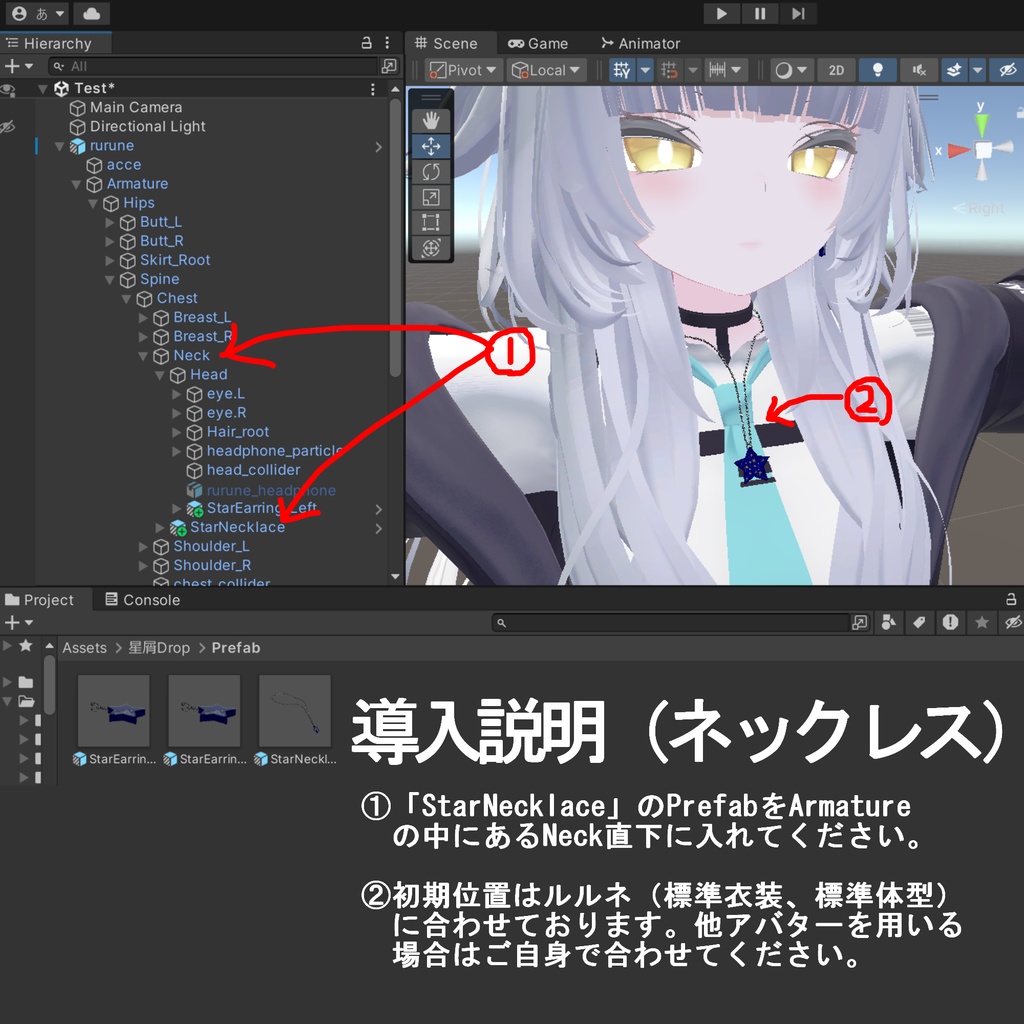This screenshot has height=1024, width=1024.
Task: Switch the Scene view to 2D mode
Action: (836, 69)
